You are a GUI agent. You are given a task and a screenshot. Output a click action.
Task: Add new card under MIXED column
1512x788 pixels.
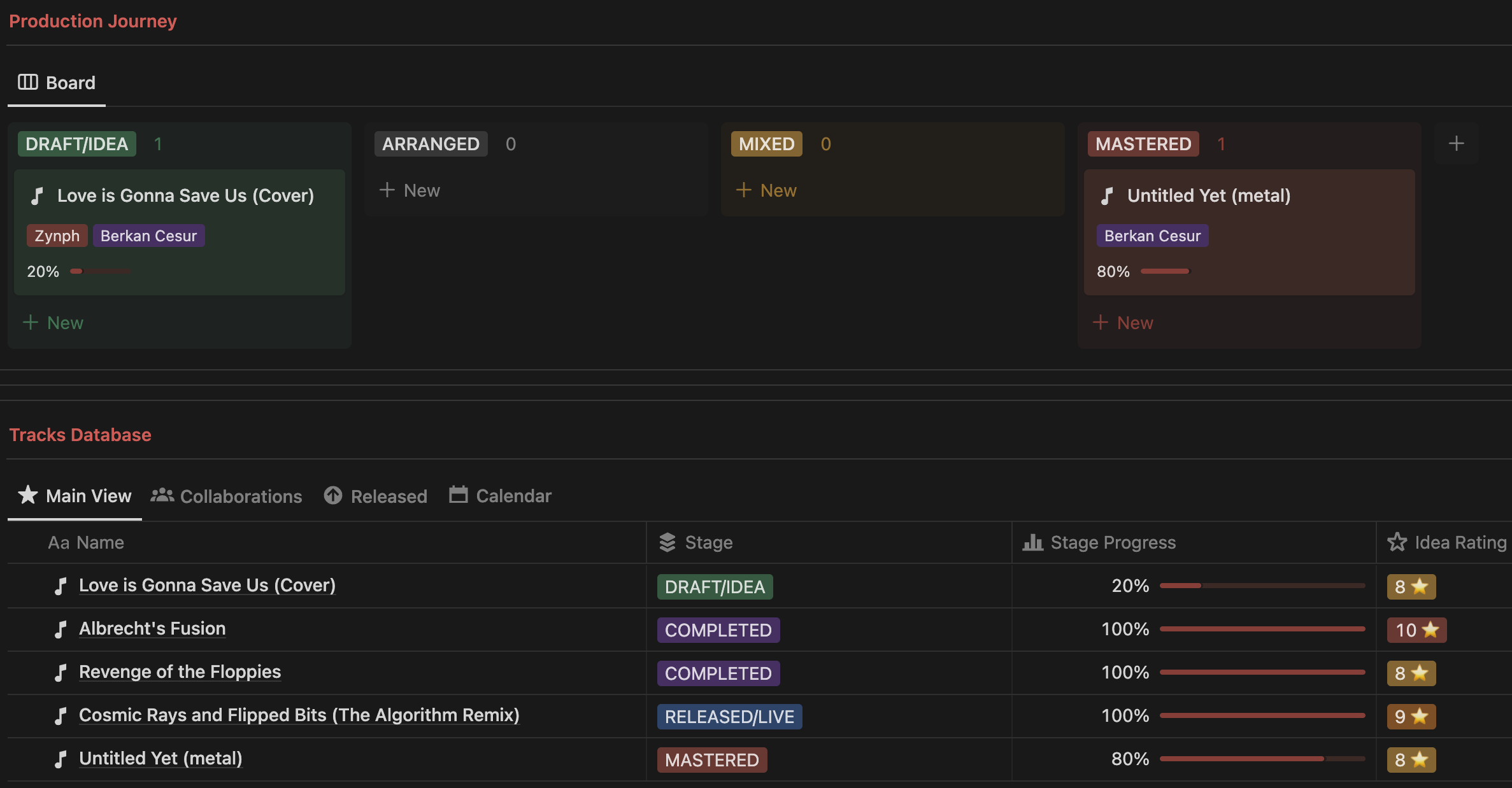767,190
